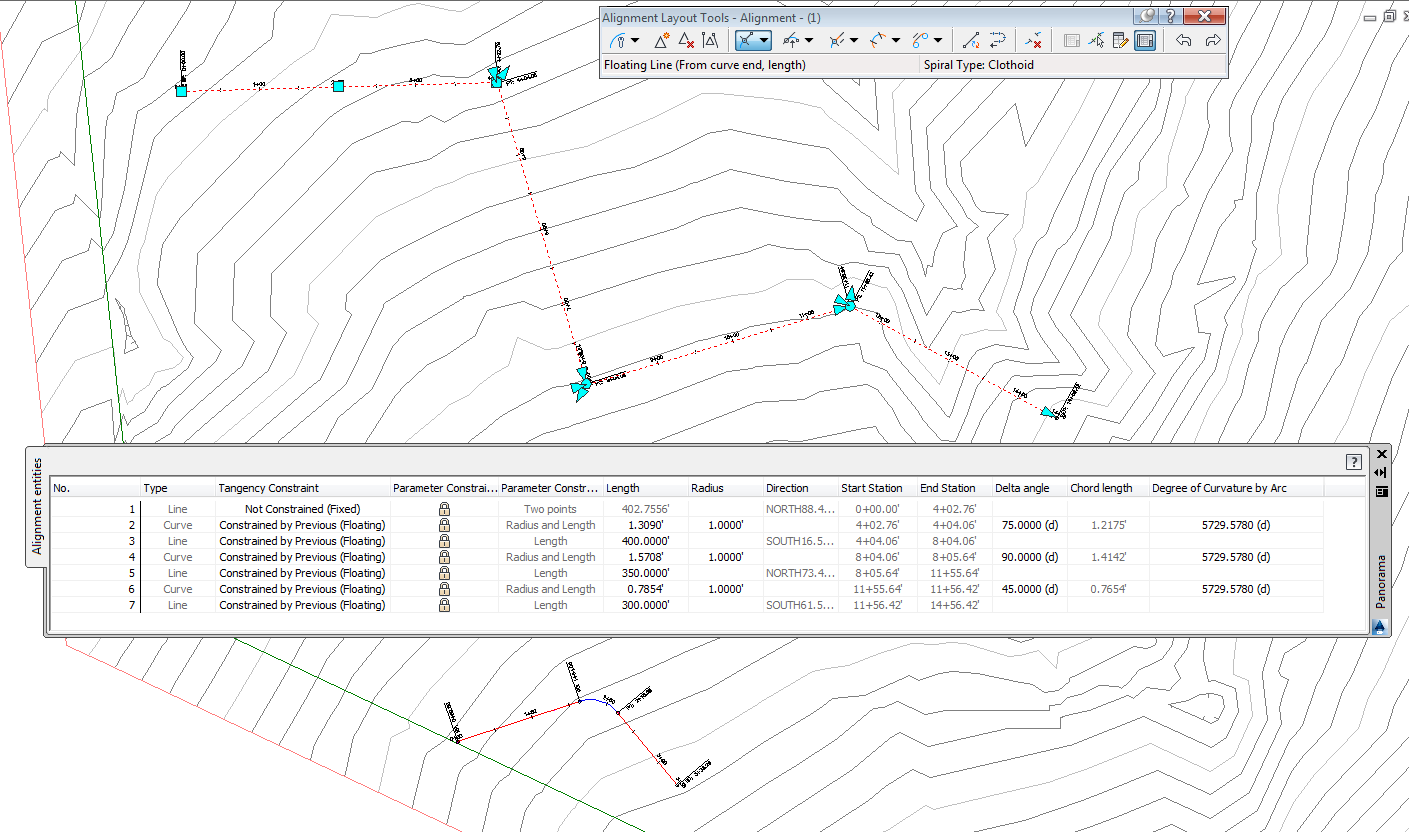
Task: Open Panorama properties icon
Action: click(1381, 491)
